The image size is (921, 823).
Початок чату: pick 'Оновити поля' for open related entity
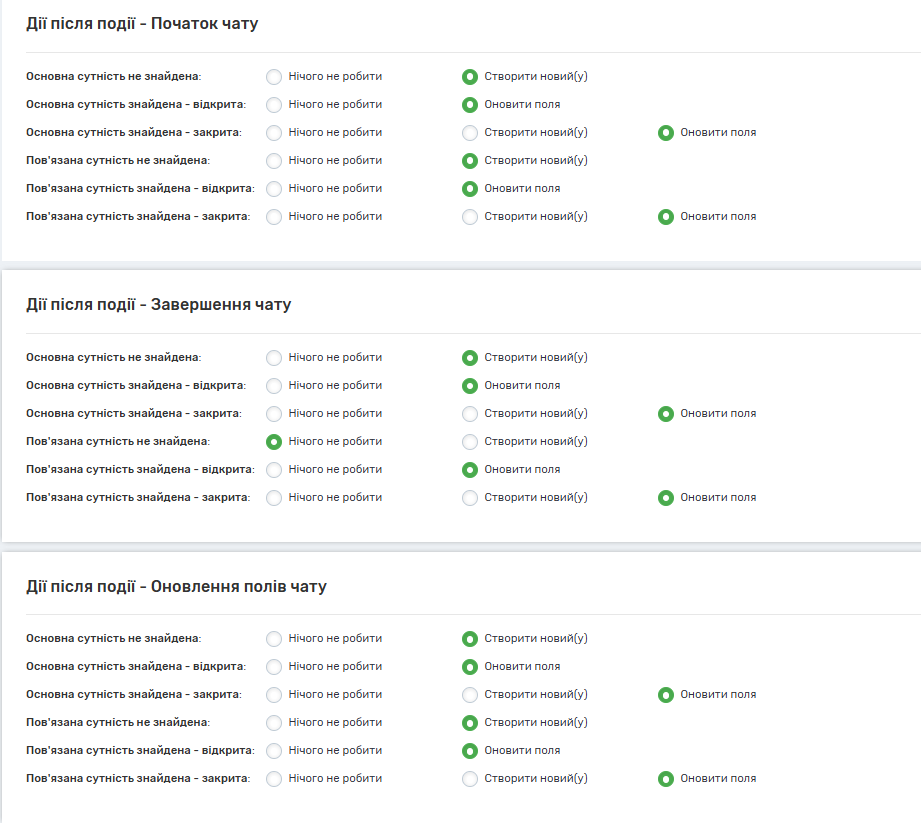(x=470, y=189)
